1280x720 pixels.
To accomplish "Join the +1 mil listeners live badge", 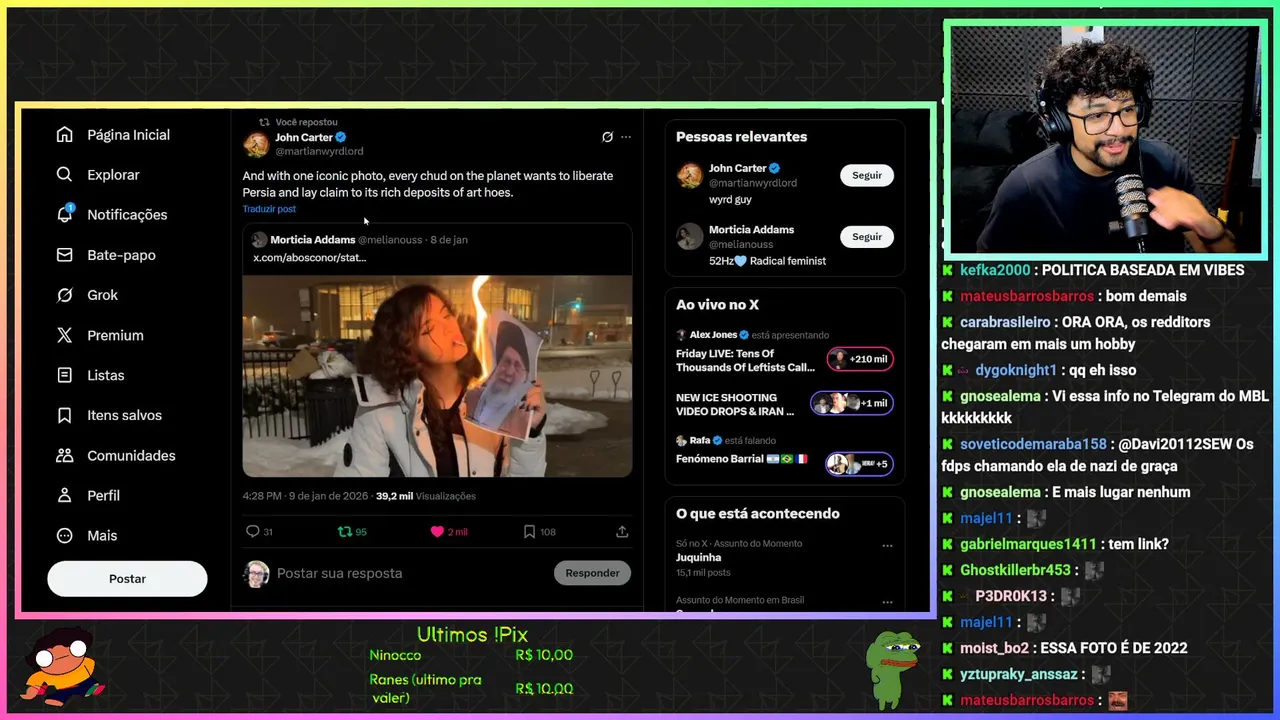I will (852, 403).
